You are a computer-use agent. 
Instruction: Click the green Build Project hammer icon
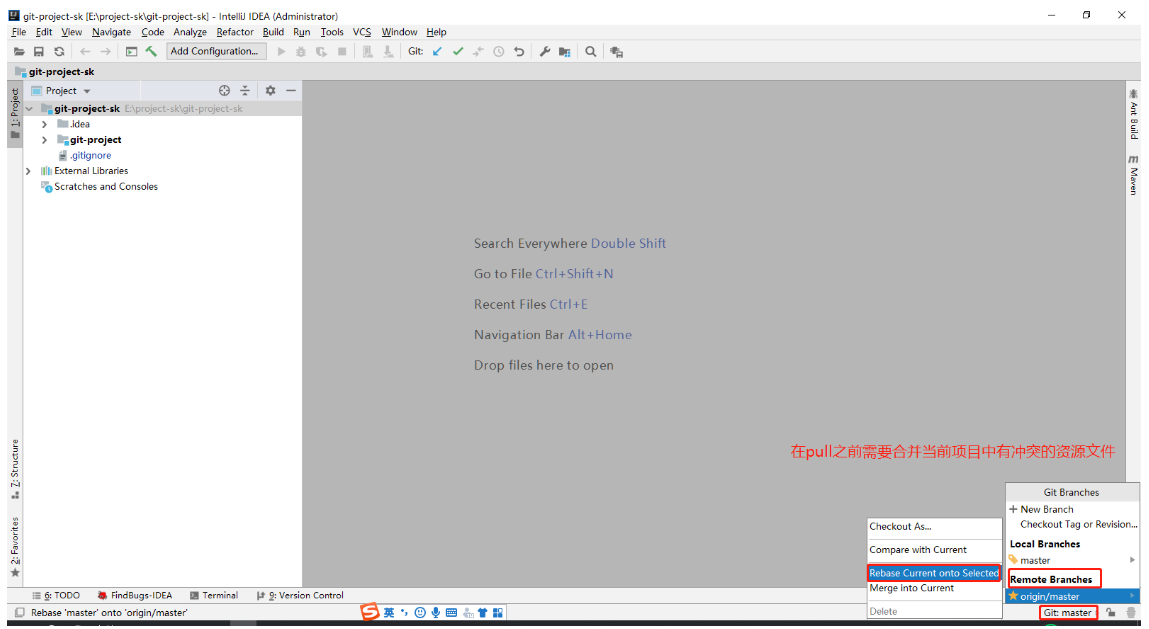[151, 51]
